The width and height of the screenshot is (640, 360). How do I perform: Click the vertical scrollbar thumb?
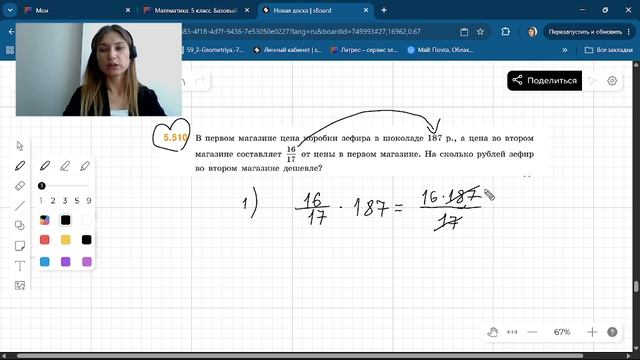(x=636, y=287)
